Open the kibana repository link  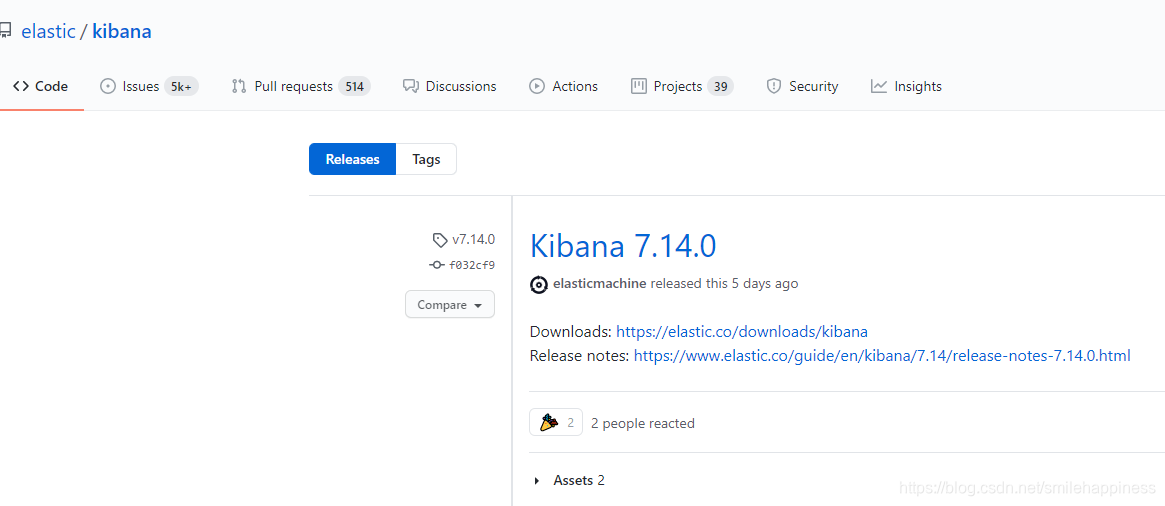pos(122,32)
